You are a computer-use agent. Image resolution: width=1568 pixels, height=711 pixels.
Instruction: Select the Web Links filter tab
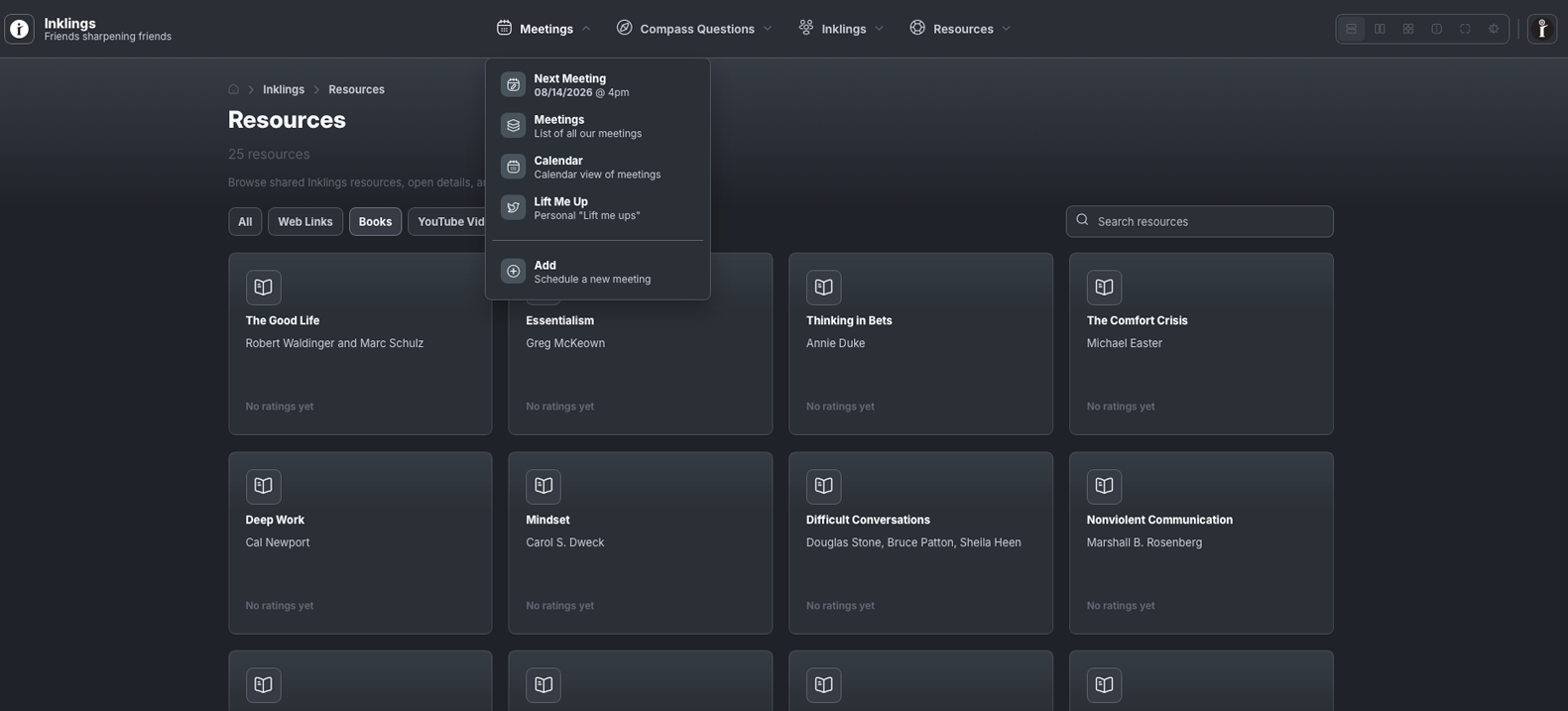tap(305, 222)
